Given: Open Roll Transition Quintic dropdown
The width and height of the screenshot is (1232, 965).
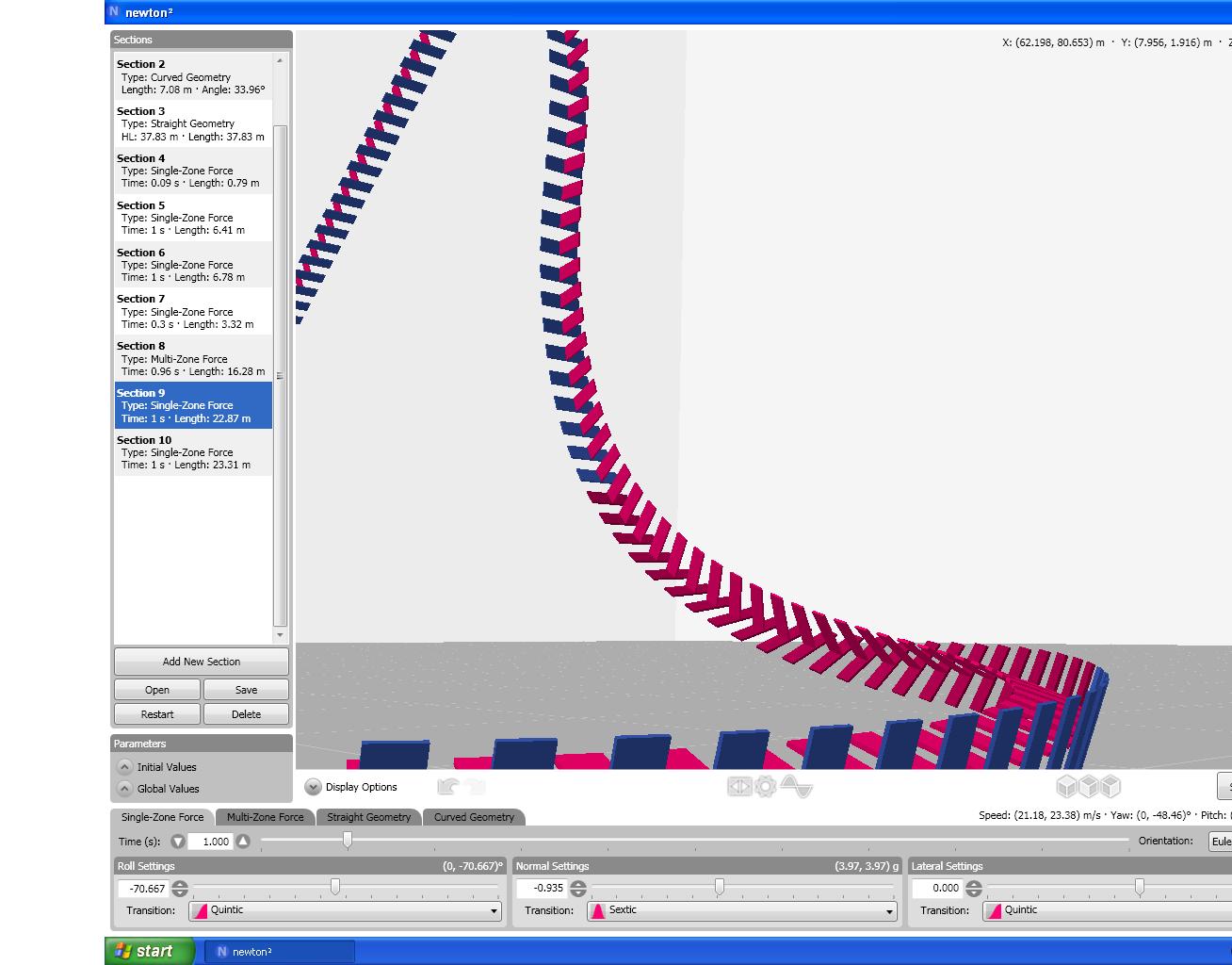Looking at the screenshot, I should click(x=345, y=910).
